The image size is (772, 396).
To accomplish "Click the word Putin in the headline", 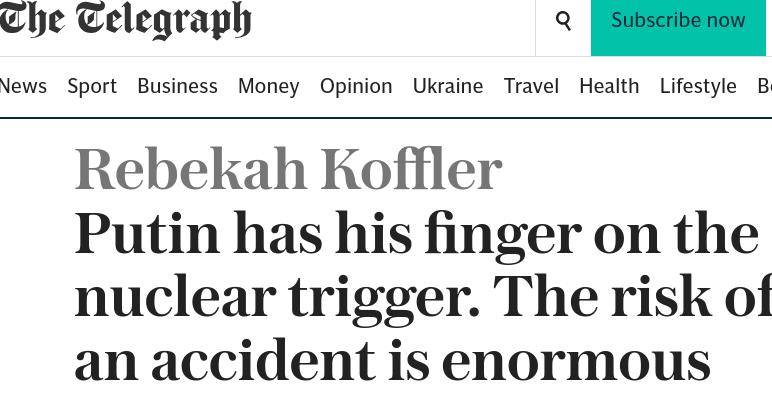I will (147, 233).
